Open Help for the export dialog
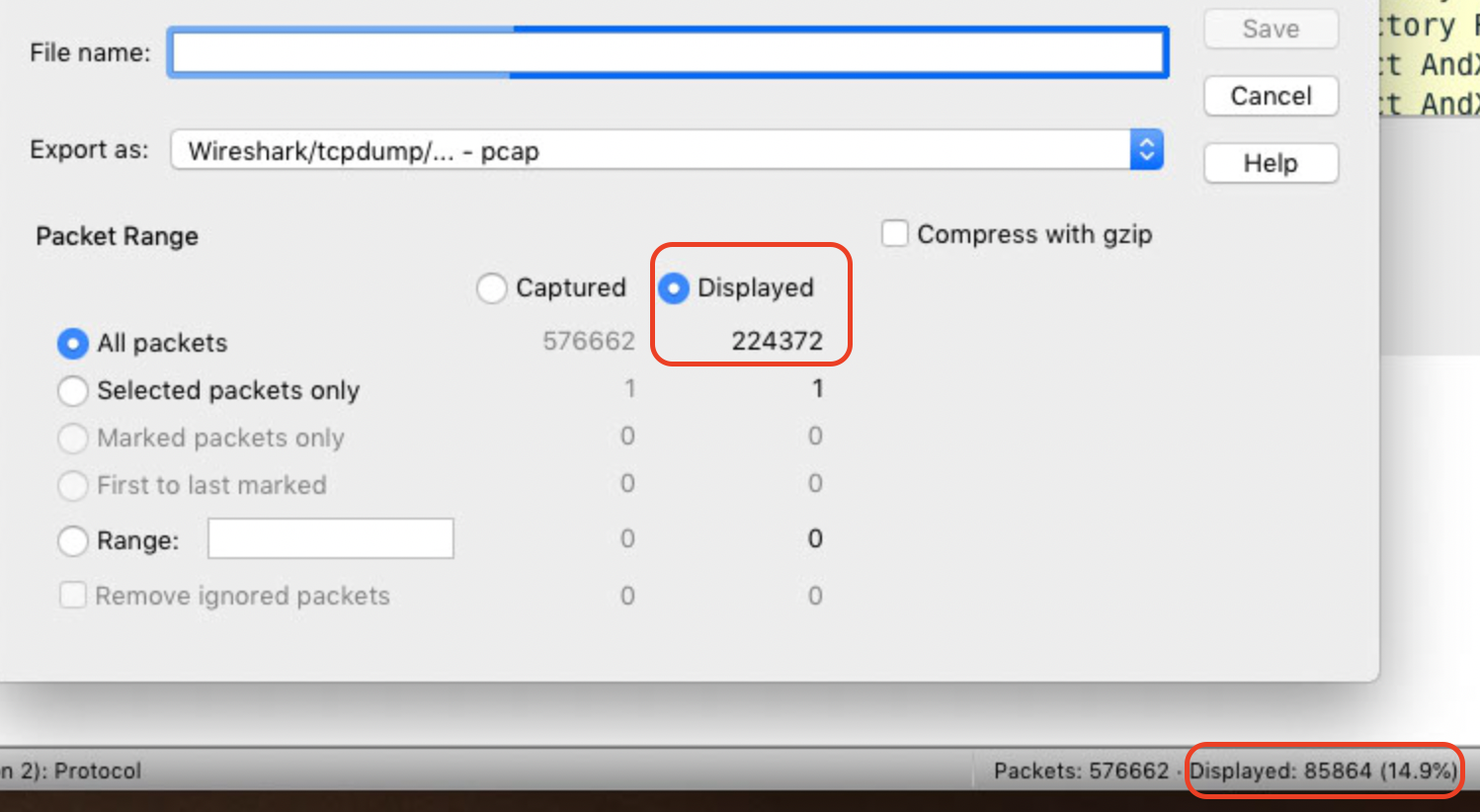 [x=1271, y=163]
